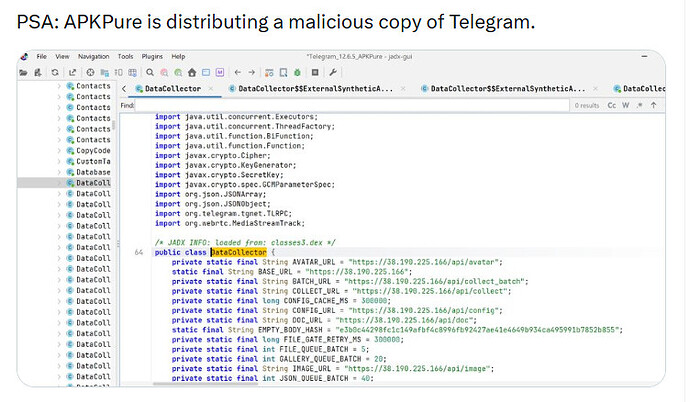Viewport: 690px width, 402px height.
Task: Click the Open file folder icon
Action: [x=23, y=73]
